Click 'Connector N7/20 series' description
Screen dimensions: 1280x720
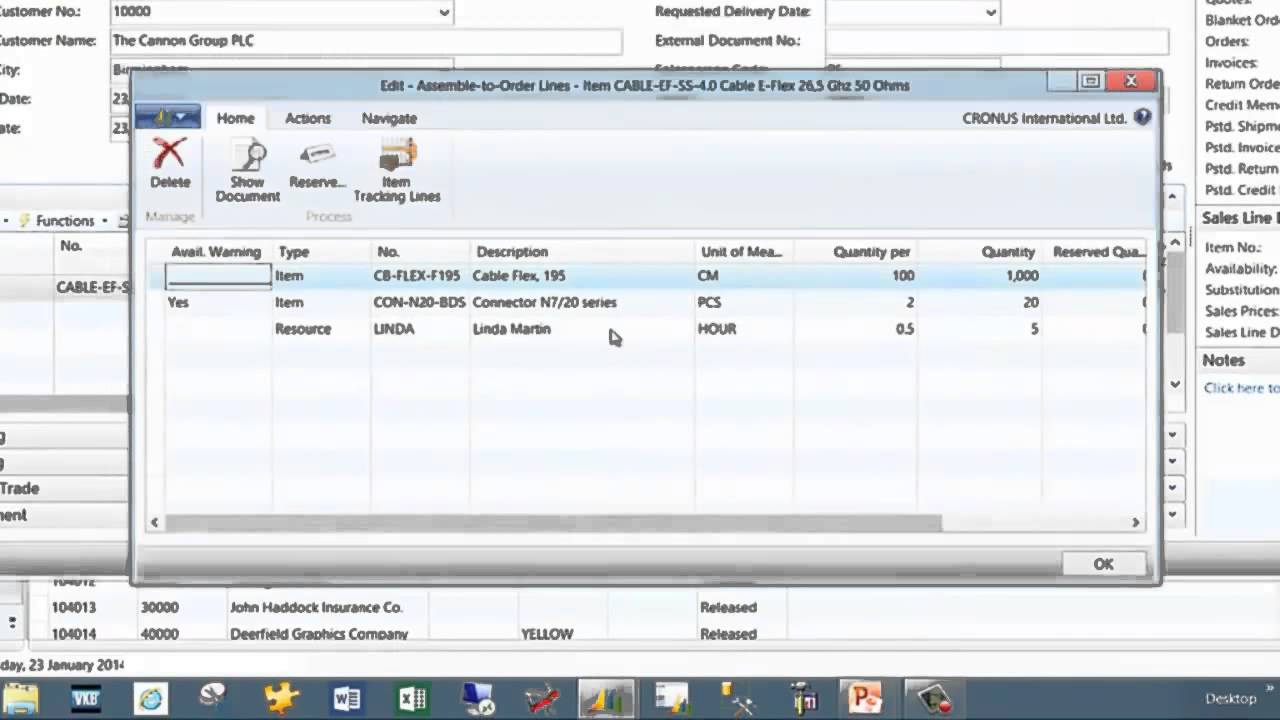pyautogui.click(x=544, y=302)
